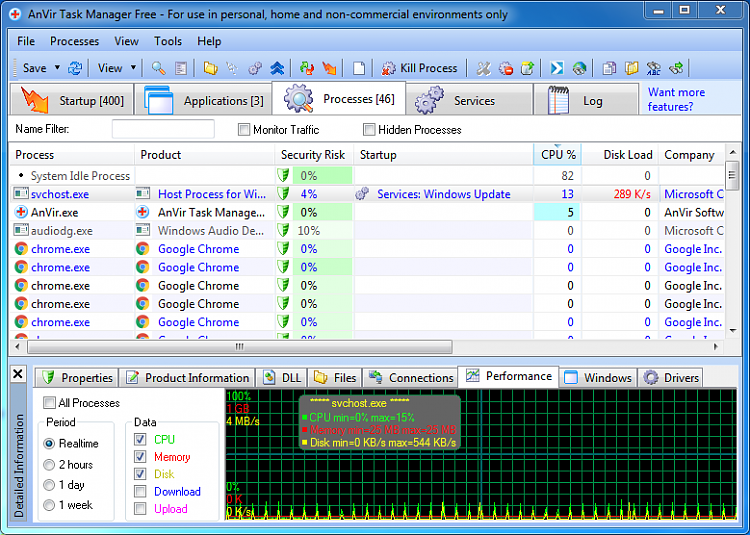Click the Kill Process button
The image size is (750, 535).
coord(419,68)
